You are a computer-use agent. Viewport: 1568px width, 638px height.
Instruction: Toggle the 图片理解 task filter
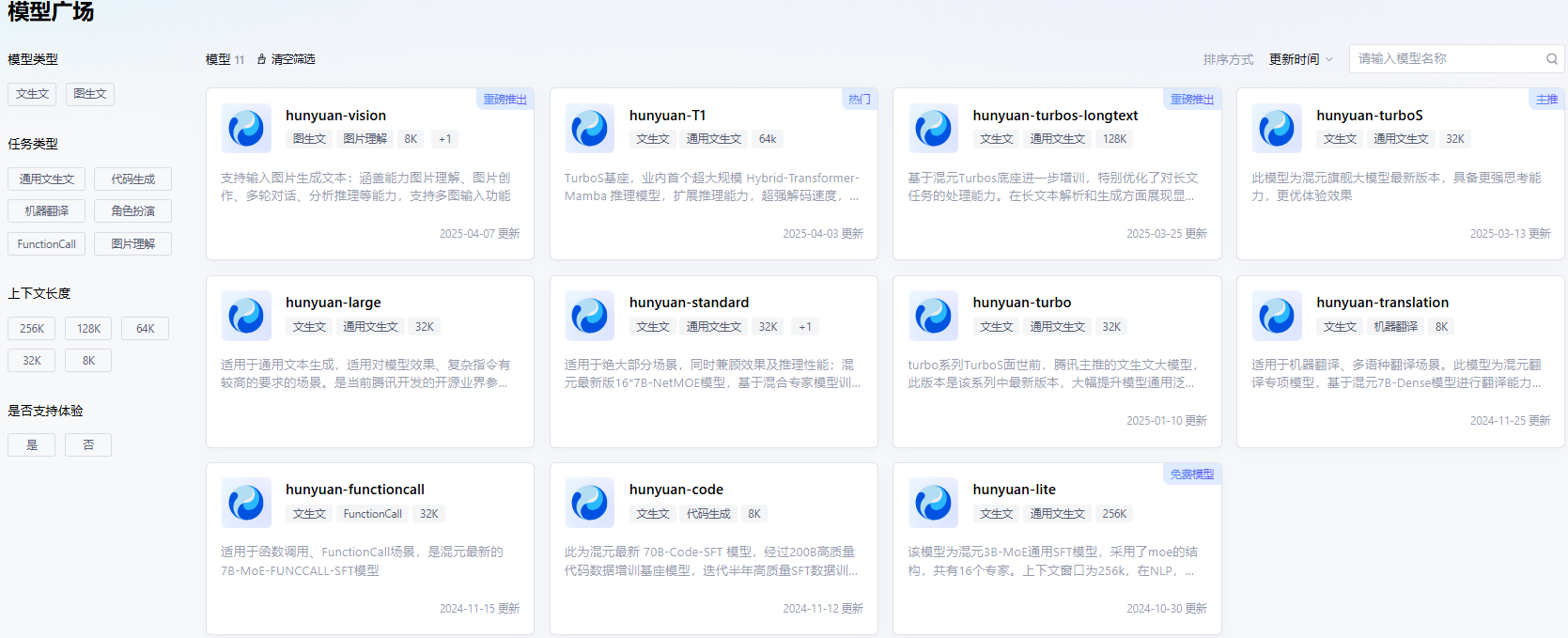[132, 244]
